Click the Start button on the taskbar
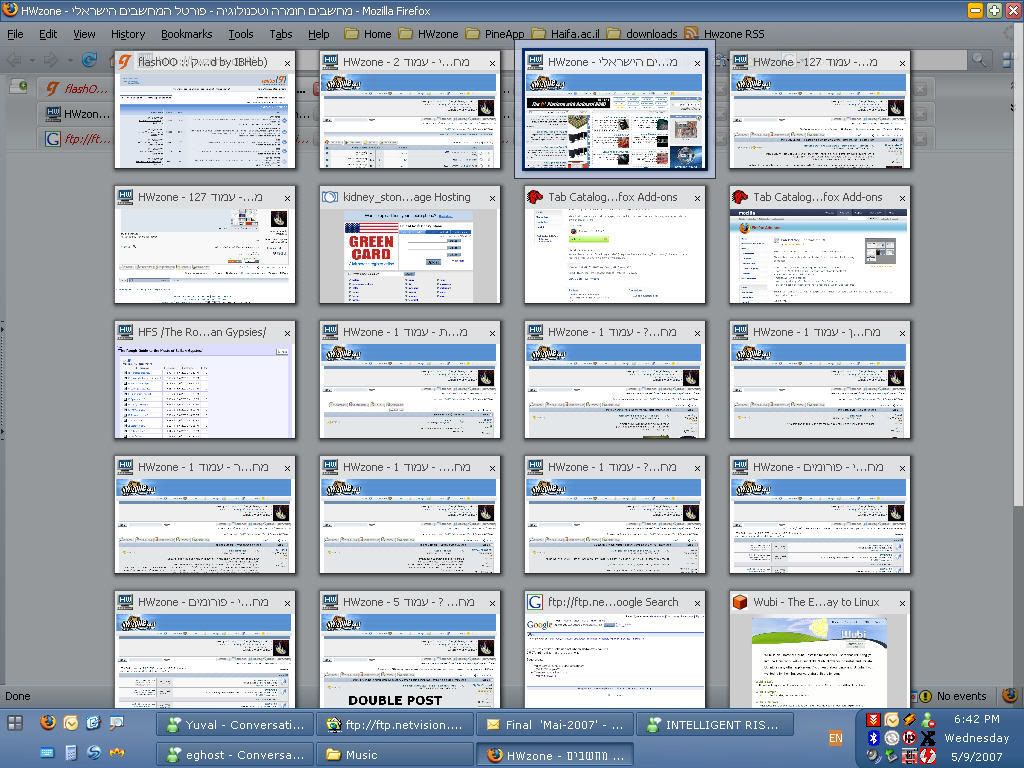 coord(15,723)
